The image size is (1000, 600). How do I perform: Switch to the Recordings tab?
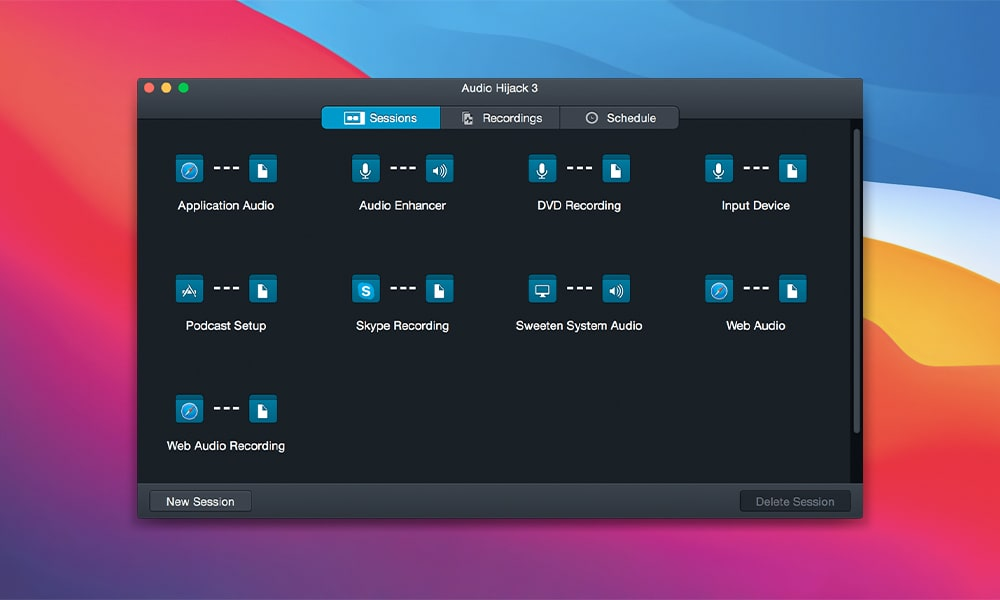(500, 117)
